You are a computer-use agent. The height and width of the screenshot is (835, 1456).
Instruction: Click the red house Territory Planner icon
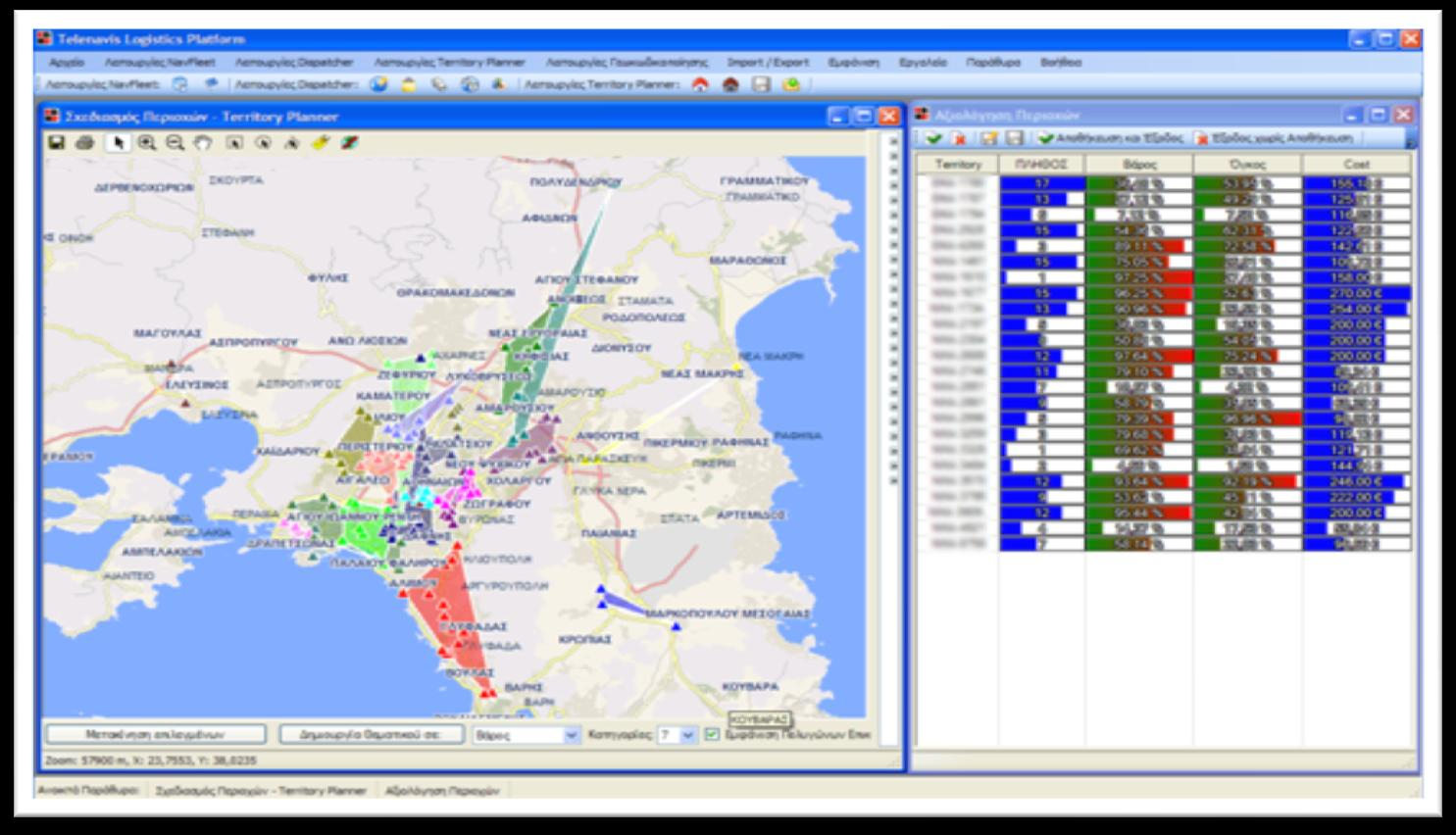click(x=700, y=85)
